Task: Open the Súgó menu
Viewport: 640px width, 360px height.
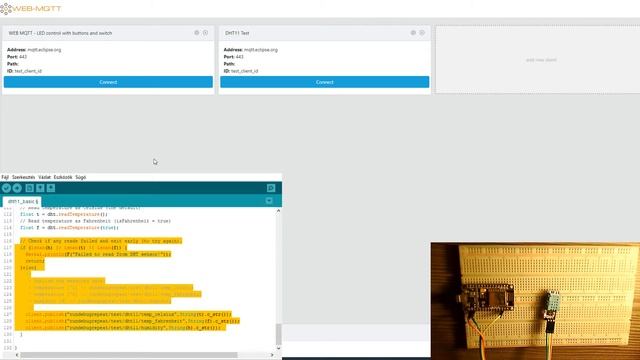Action: click(80, 177)
